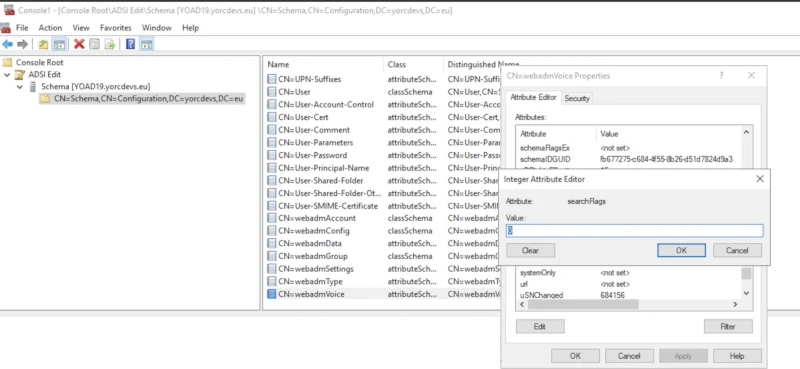This screenshot has height=369, width=800.
Task: Click the ADSI Edit node icon
Action: tap(20, 75)
